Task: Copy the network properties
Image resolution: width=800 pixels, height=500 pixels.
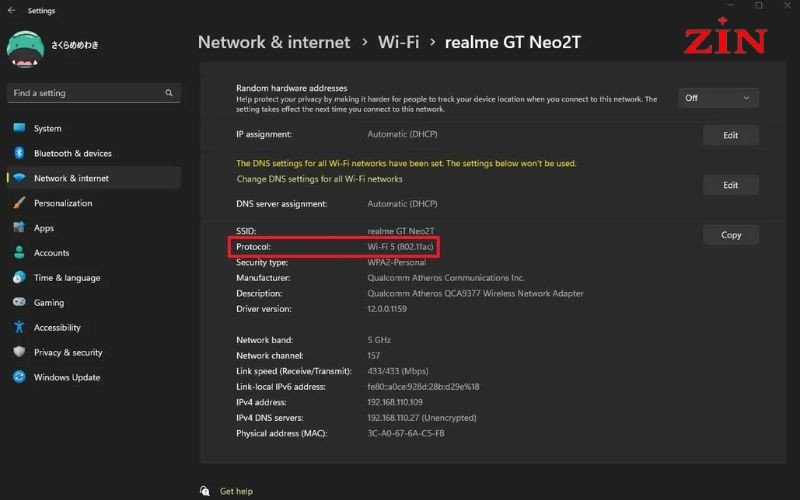Action: point(730,235)
